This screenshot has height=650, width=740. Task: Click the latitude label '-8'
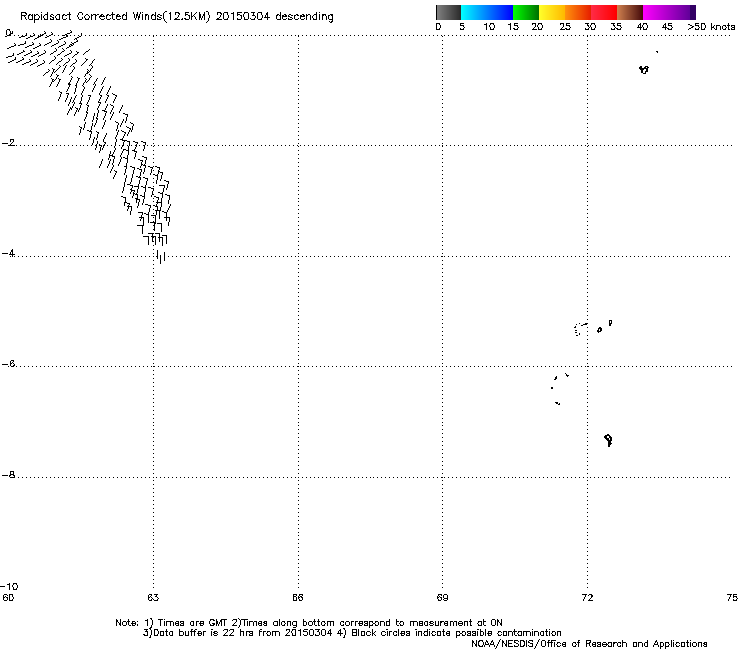[8, 474]
